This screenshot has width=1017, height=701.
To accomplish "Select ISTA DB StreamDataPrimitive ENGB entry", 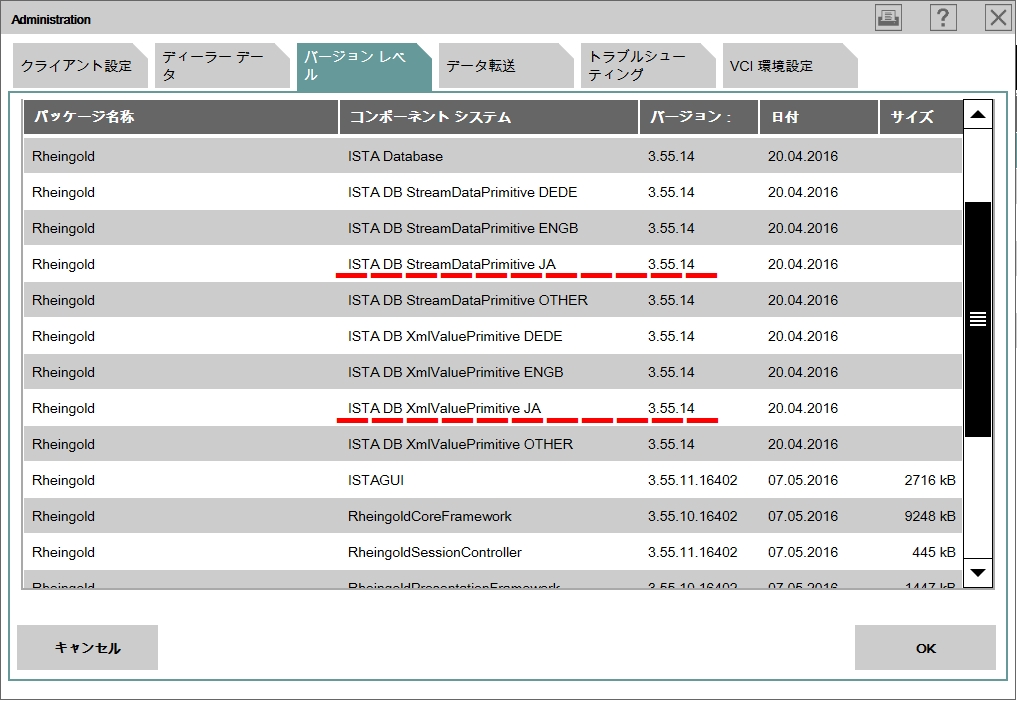I will point(493,228).
